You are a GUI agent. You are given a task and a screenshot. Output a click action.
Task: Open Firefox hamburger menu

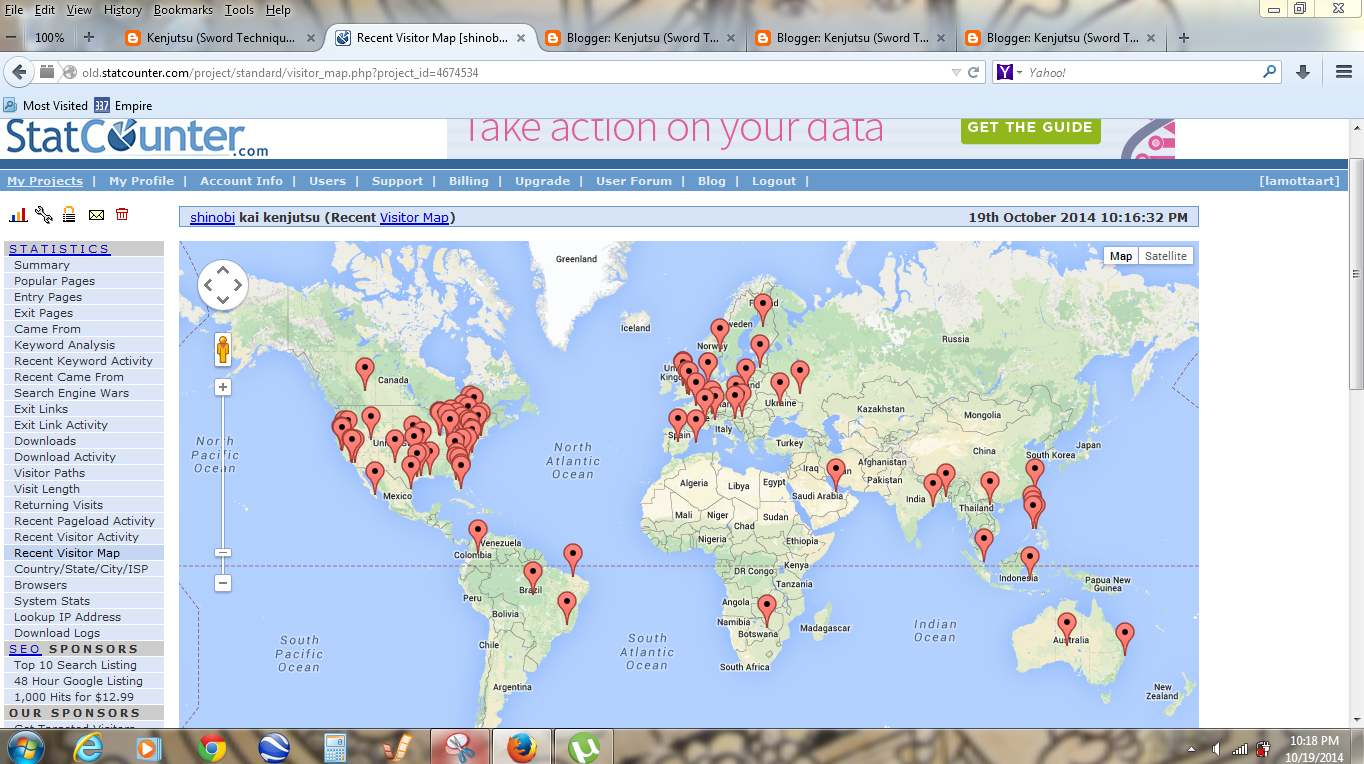point(1344,72)
